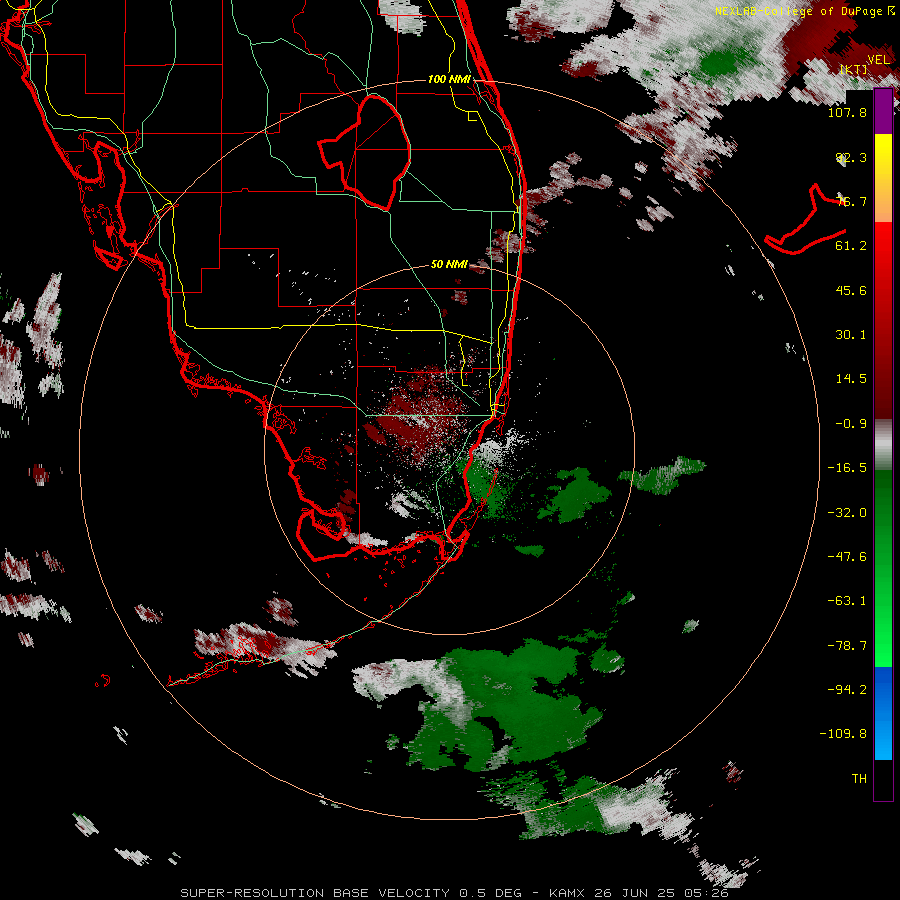
Task: Click the VEL legend title
Action: 878,60
